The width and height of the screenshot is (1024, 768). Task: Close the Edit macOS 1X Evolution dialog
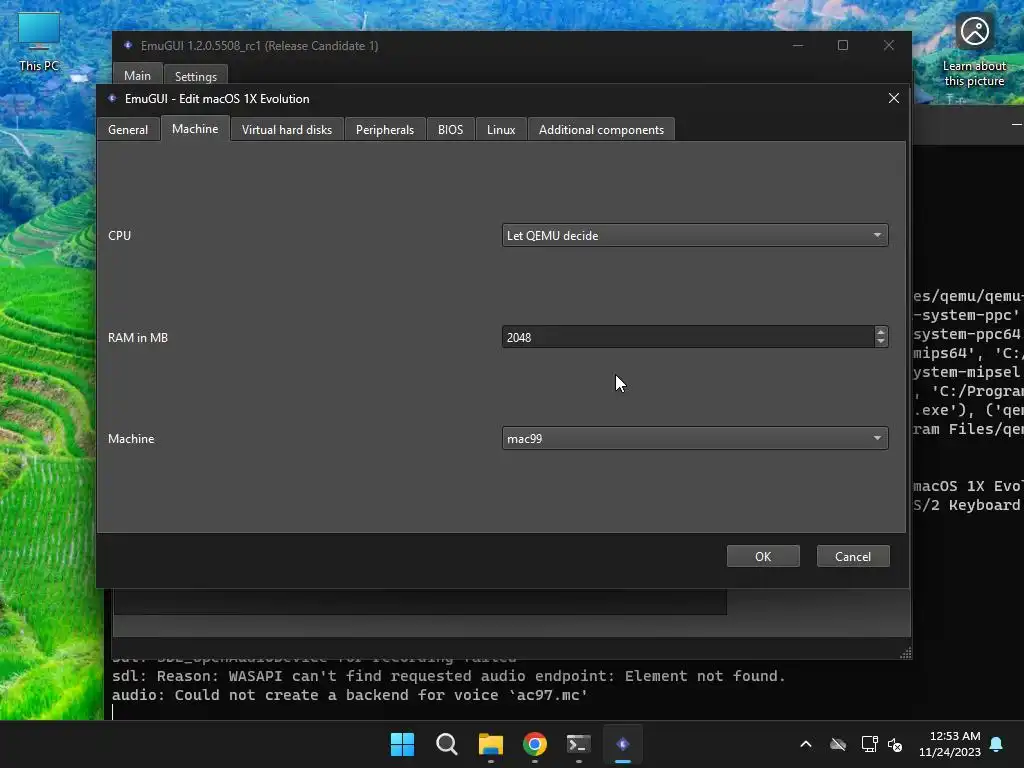tap(893, 98)
